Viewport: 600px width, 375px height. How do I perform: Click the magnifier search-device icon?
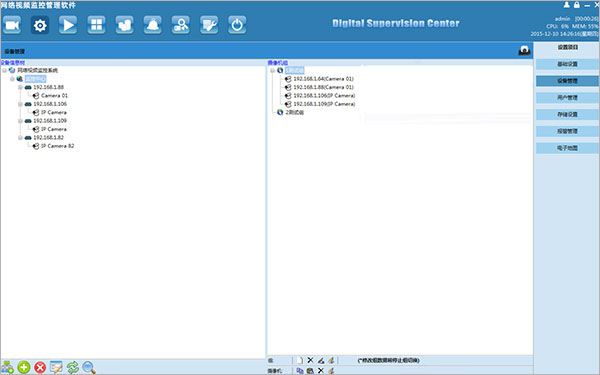(x=89, y=367)
